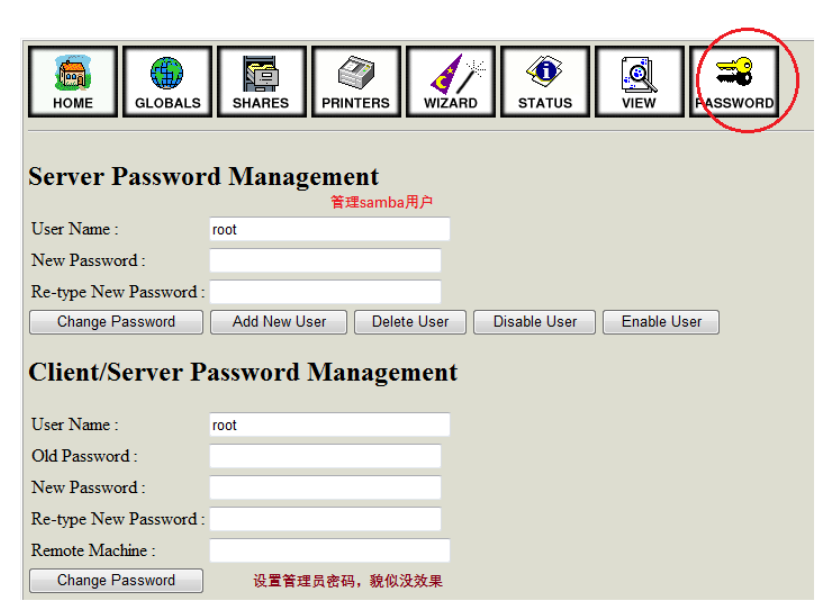Screen dimensions: 826x610
Task: Click the Enable User button
Action: pos(661,322)
